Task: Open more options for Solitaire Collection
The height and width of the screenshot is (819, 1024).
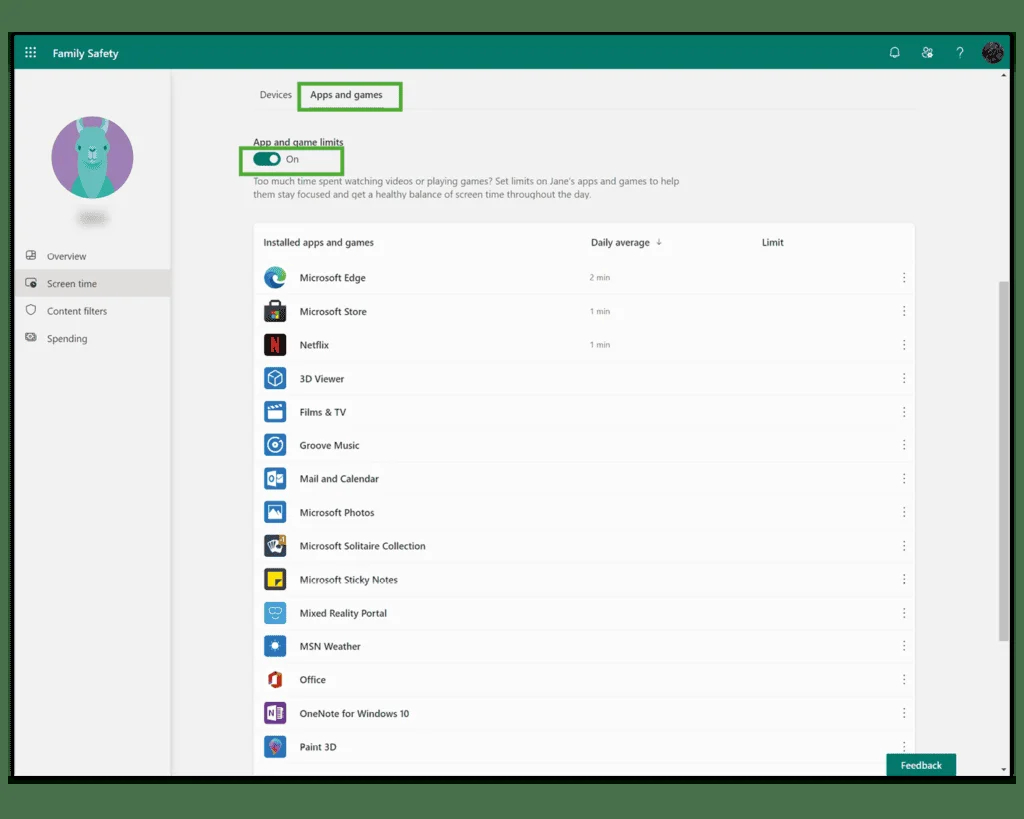Action: point(904,545)
